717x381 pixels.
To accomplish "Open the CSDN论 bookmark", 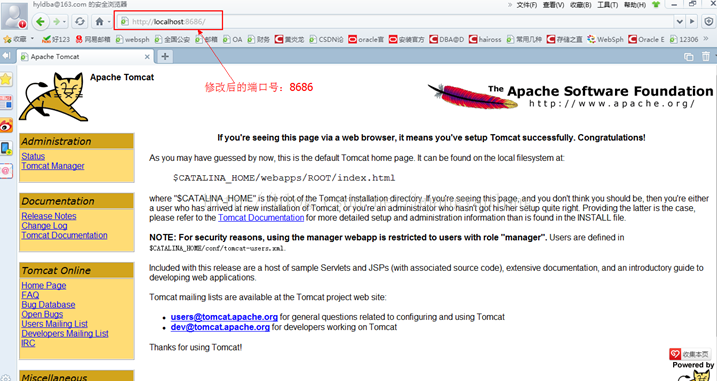I will [x=326, y=39].
